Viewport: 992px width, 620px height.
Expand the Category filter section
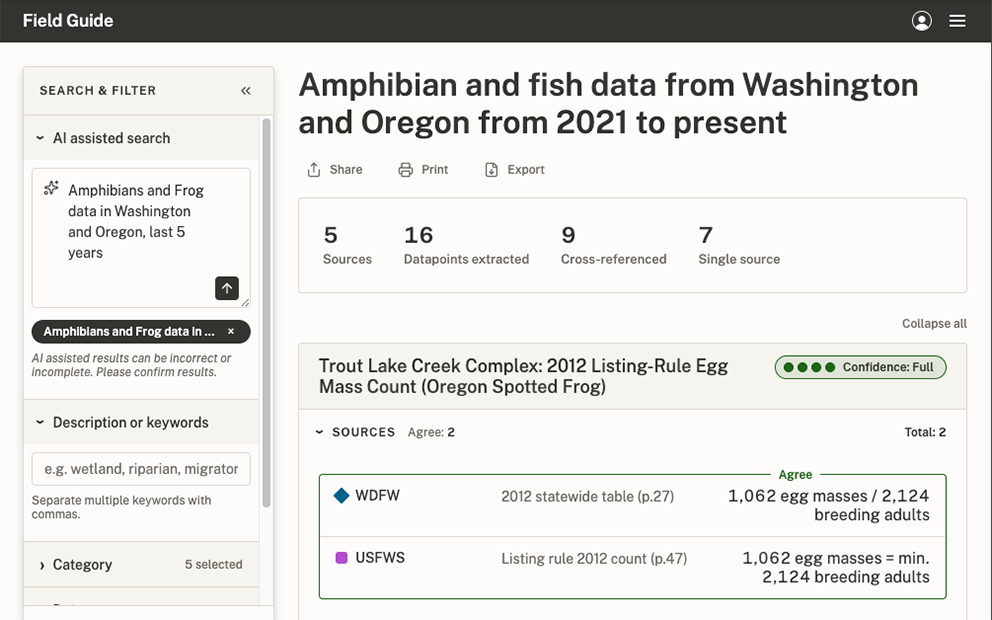tap(141, 564)
